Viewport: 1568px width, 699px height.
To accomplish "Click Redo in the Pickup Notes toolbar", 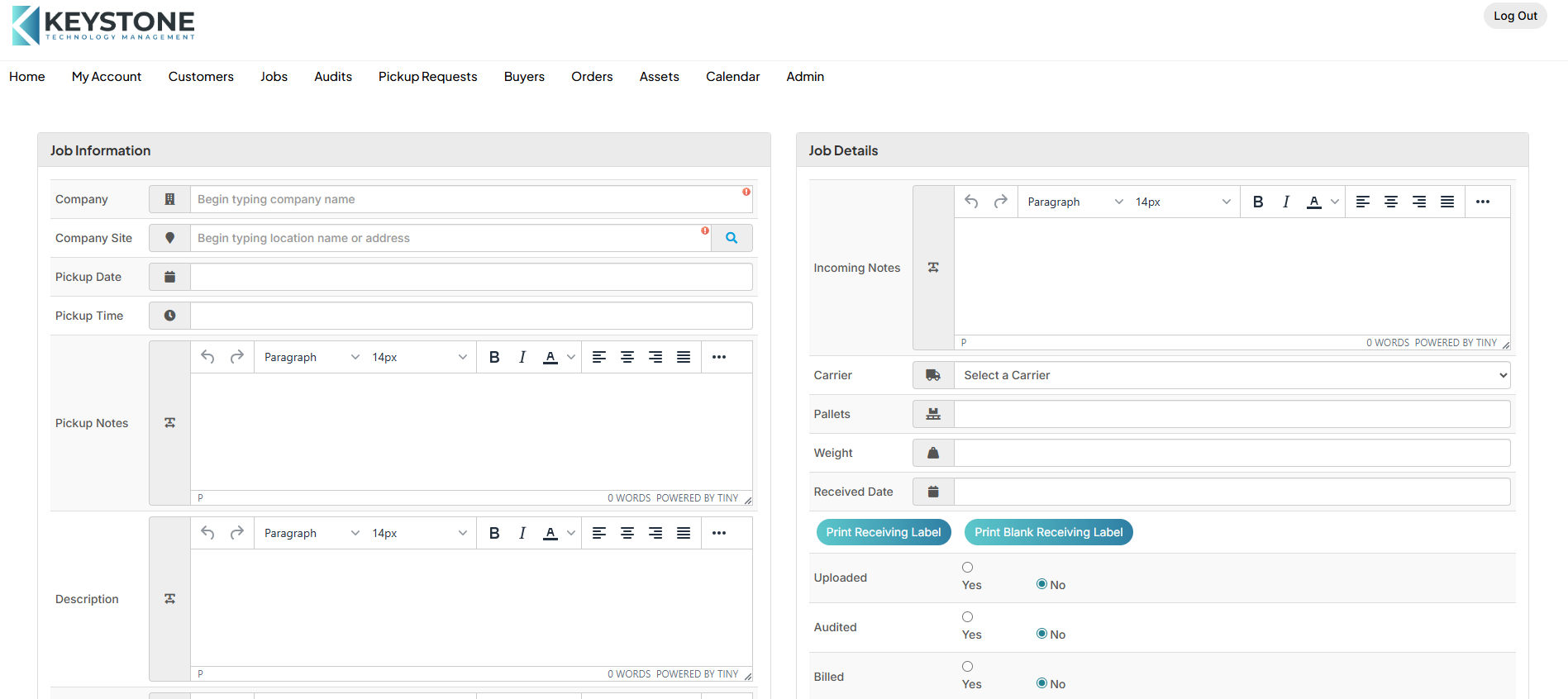I will [237, 357].
